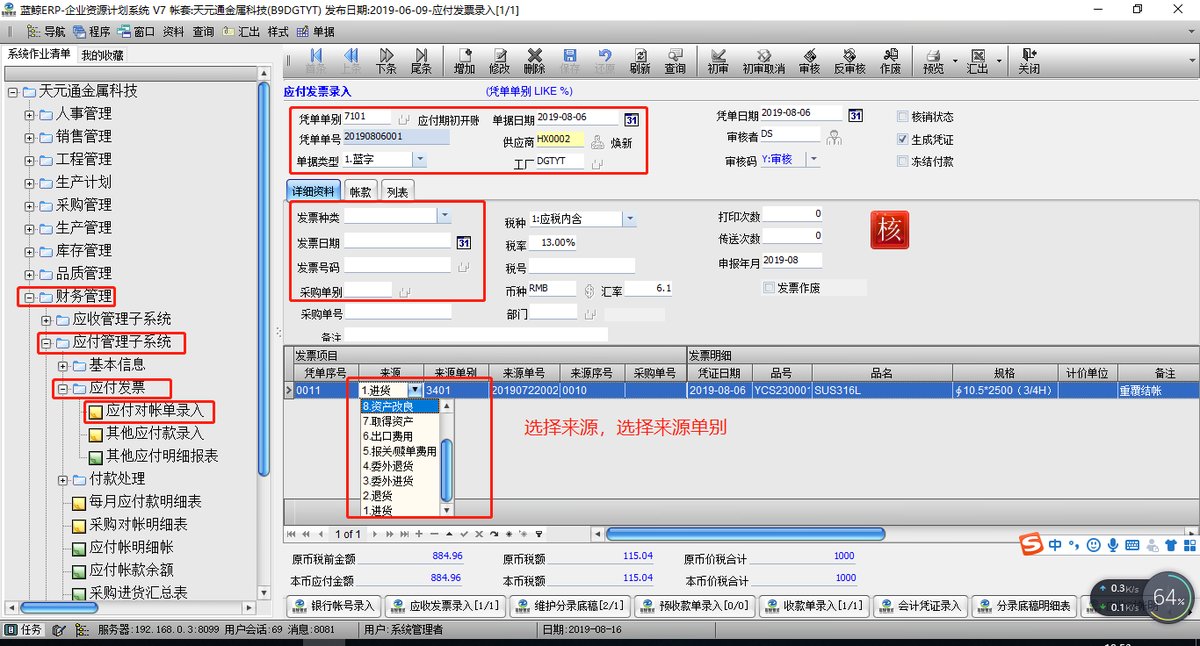Screen dimensions: 1200x646
Task: Click the 查询 (query) toolbar icon
Action: click(x=675, y=61)
